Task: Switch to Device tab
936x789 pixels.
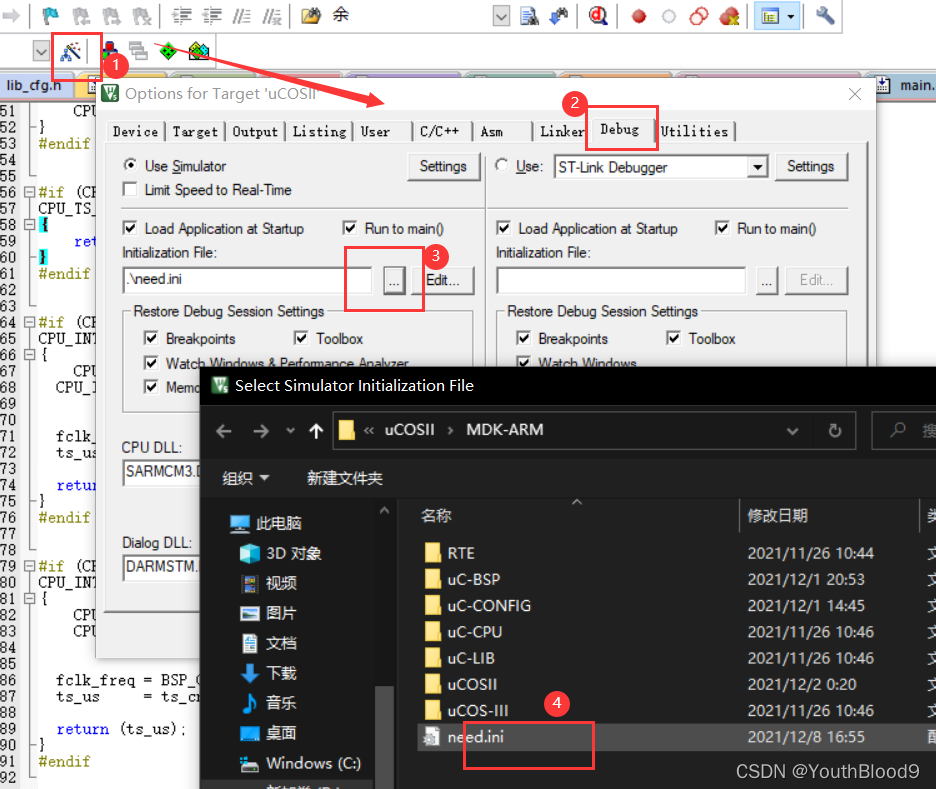Action: click(x=136, y=131)
